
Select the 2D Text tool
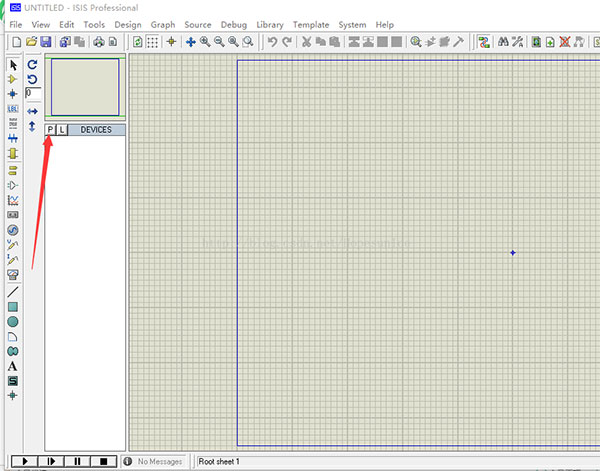[13, 367]
